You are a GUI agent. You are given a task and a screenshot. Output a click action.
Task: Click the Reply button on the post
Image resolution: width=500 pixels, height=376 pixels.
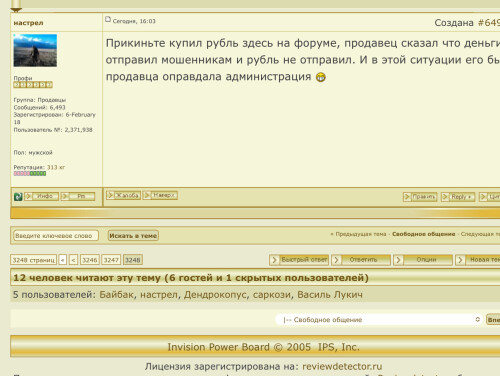click(x=458, y=197)
